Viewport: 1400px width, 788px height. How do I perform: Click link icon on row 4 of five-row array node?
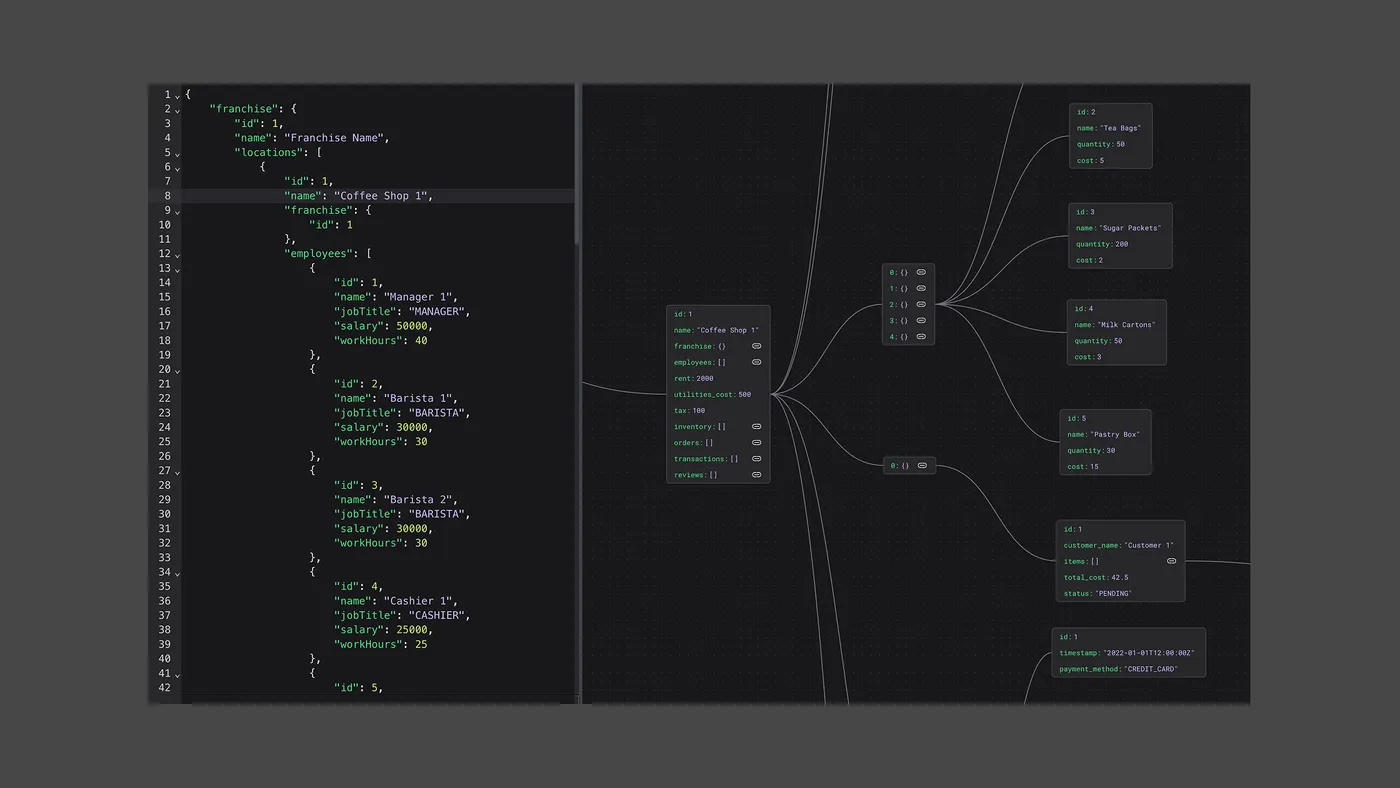point(921,337)
